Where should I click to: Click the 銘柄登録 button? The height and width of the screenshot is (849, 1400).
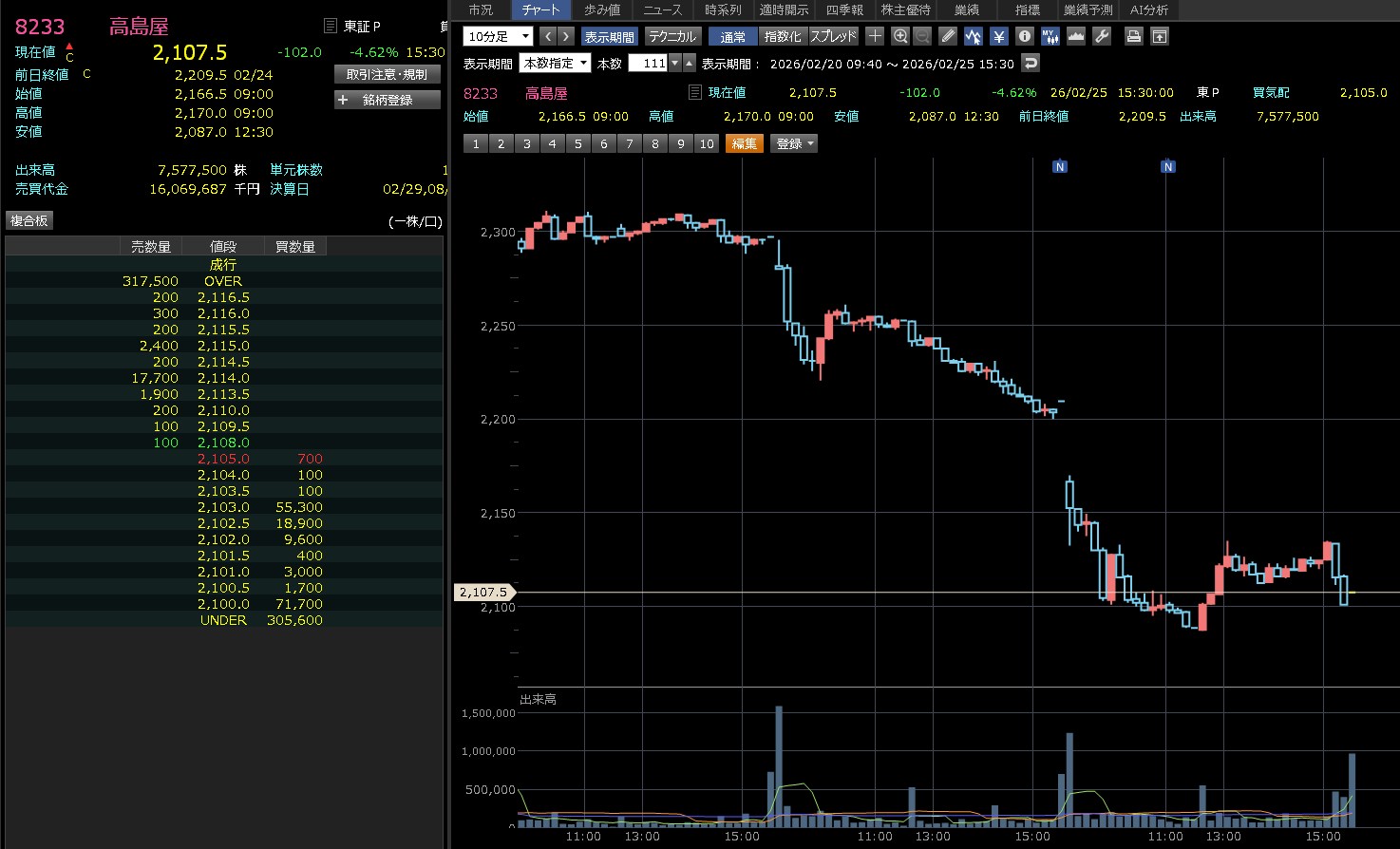click(388, 100)
